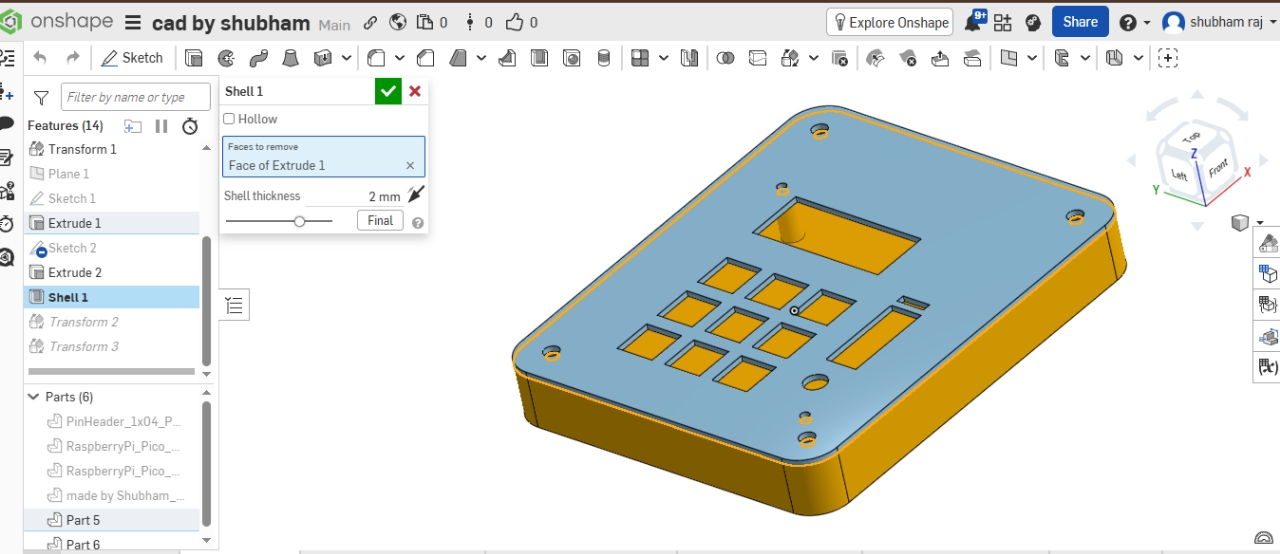Open the shubham raj account menu
The image size is (1280, 554).
pos(1220,22)
